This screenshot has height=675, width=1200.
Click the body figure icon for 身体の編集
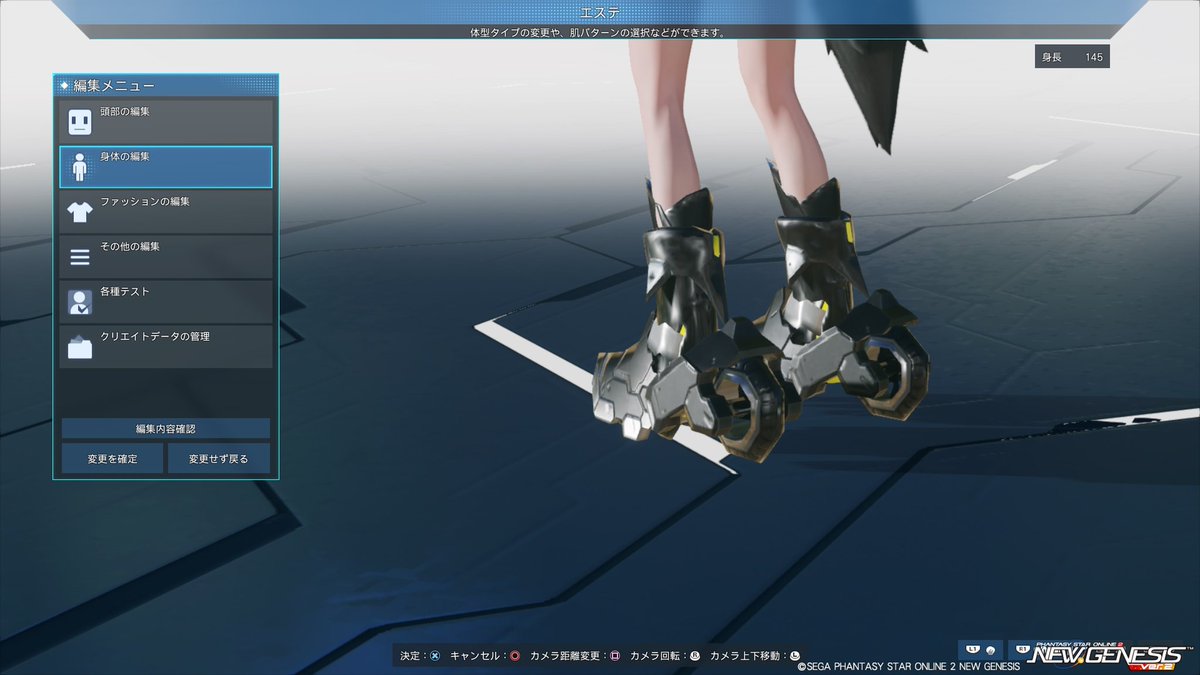pyautogui.click(x=80, y=168)
